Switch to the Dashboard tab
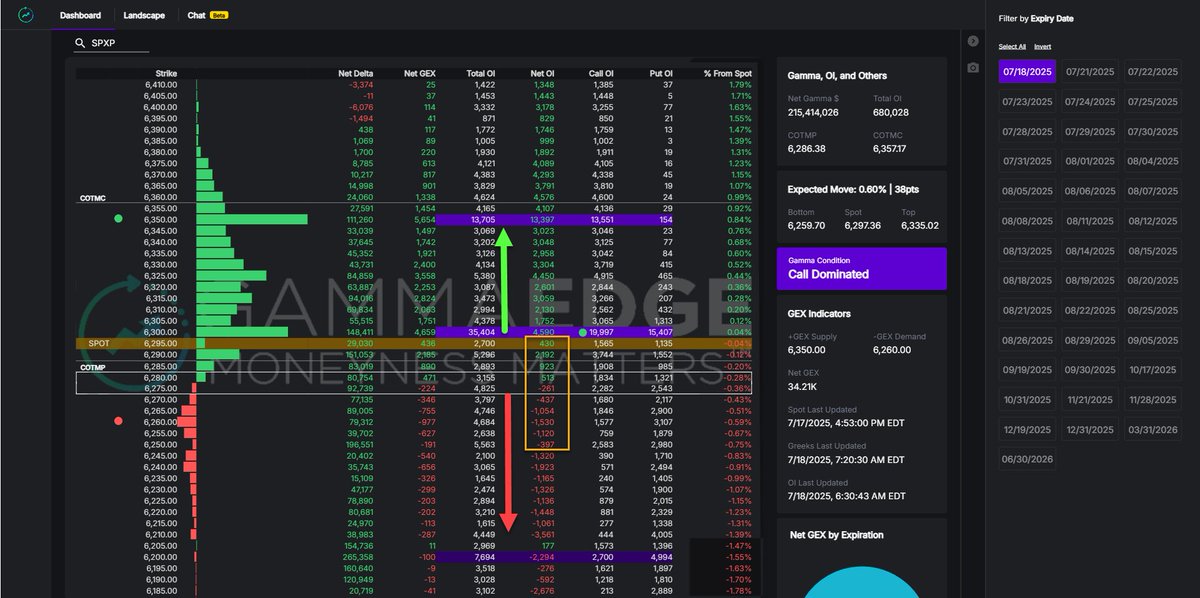This screenshot has width=1200, height=598. click(x=80, y=16)
